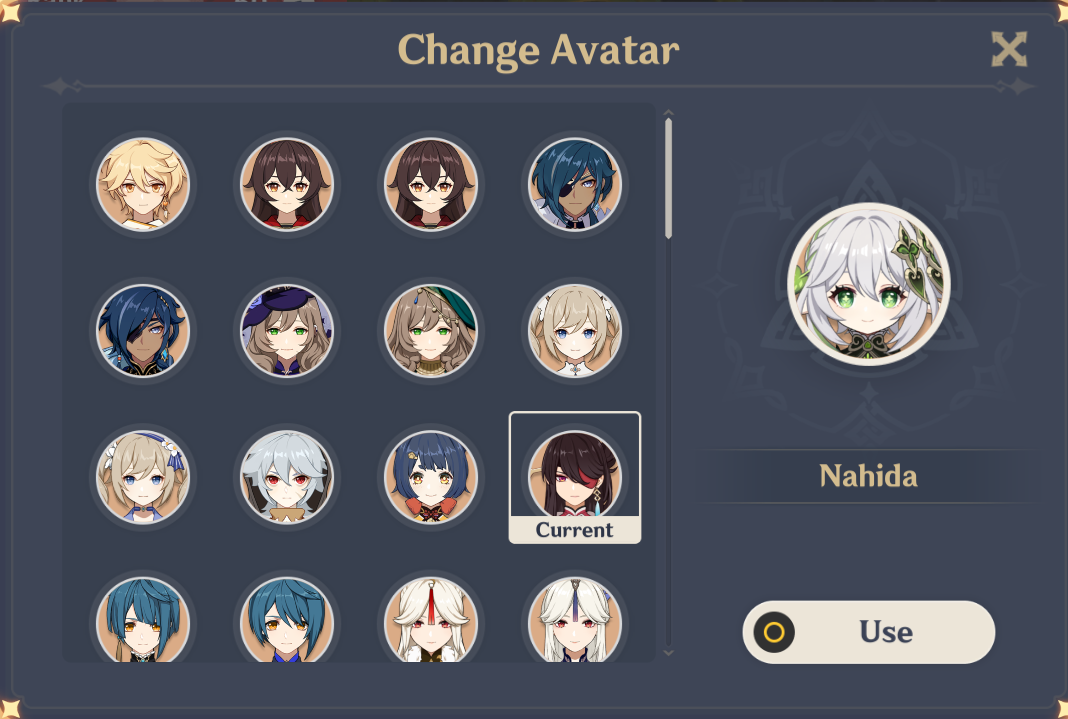This screenshot has height=719, width=1068.
Task: Select the Kaeya avatar with eyepatch
Action: (x=575, y=185)
